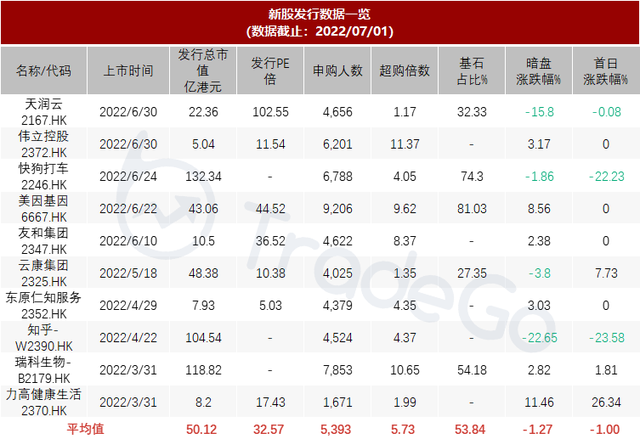Click the 天润云 2167.HK stock name
This screenshot has height=439, width=640.
[x=44, y=112]
